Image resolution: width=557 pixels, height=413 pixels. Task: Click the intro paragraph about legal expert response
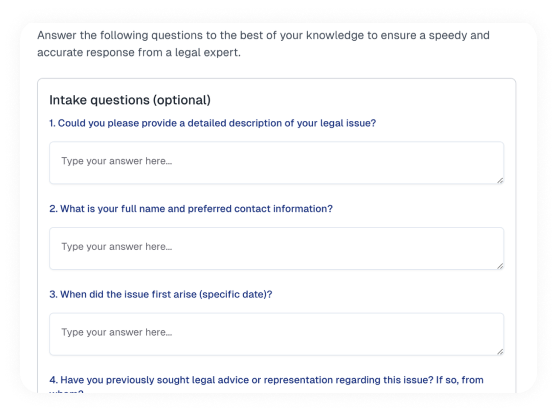tap(263, 44)
